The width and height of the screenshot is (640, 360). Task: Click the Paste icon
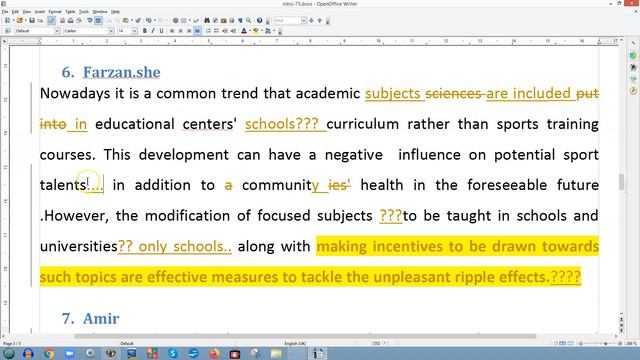click(125, 20)
